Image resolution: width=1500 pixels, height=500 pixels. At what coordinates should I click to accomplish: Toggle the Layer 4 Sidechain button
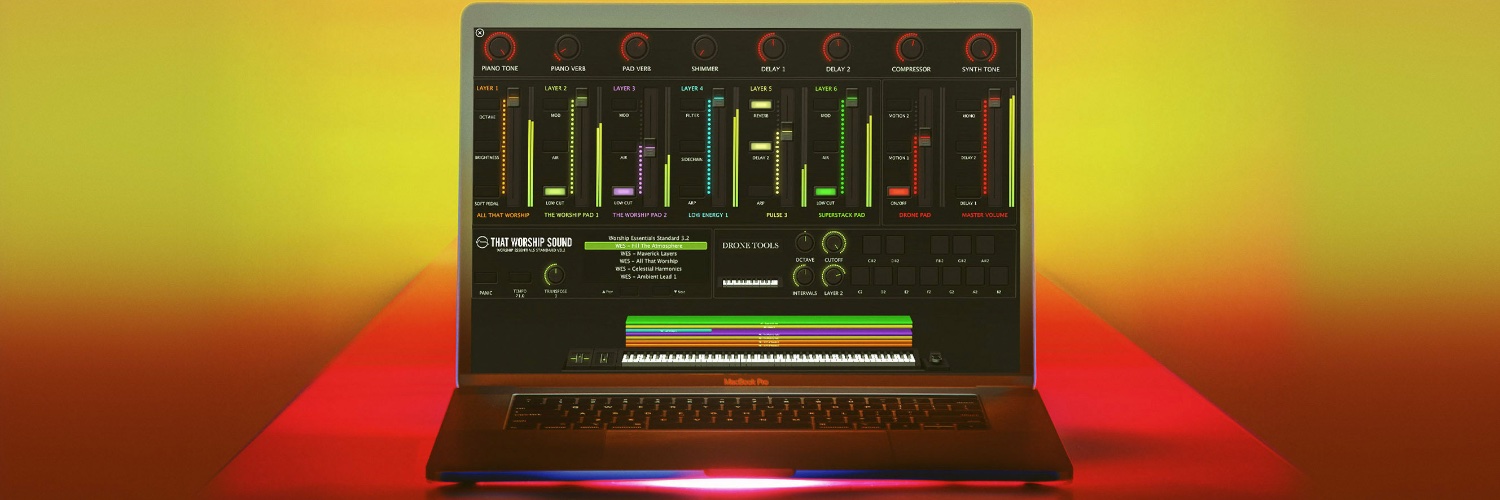point(692,146)
